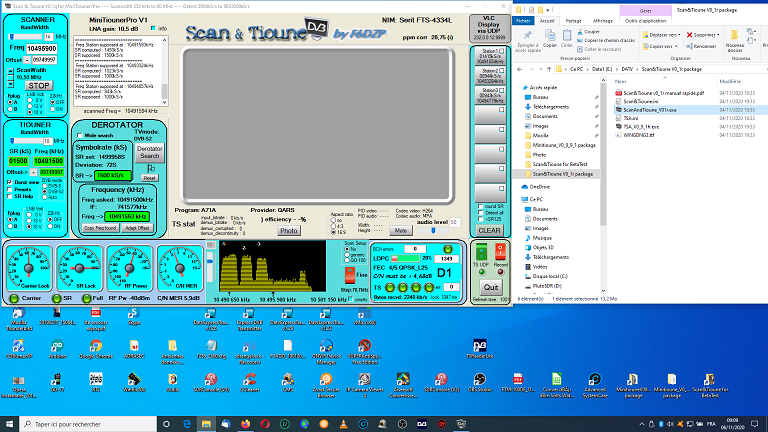Open Skype desktop shortcut
768x432 pixels.
134,316
